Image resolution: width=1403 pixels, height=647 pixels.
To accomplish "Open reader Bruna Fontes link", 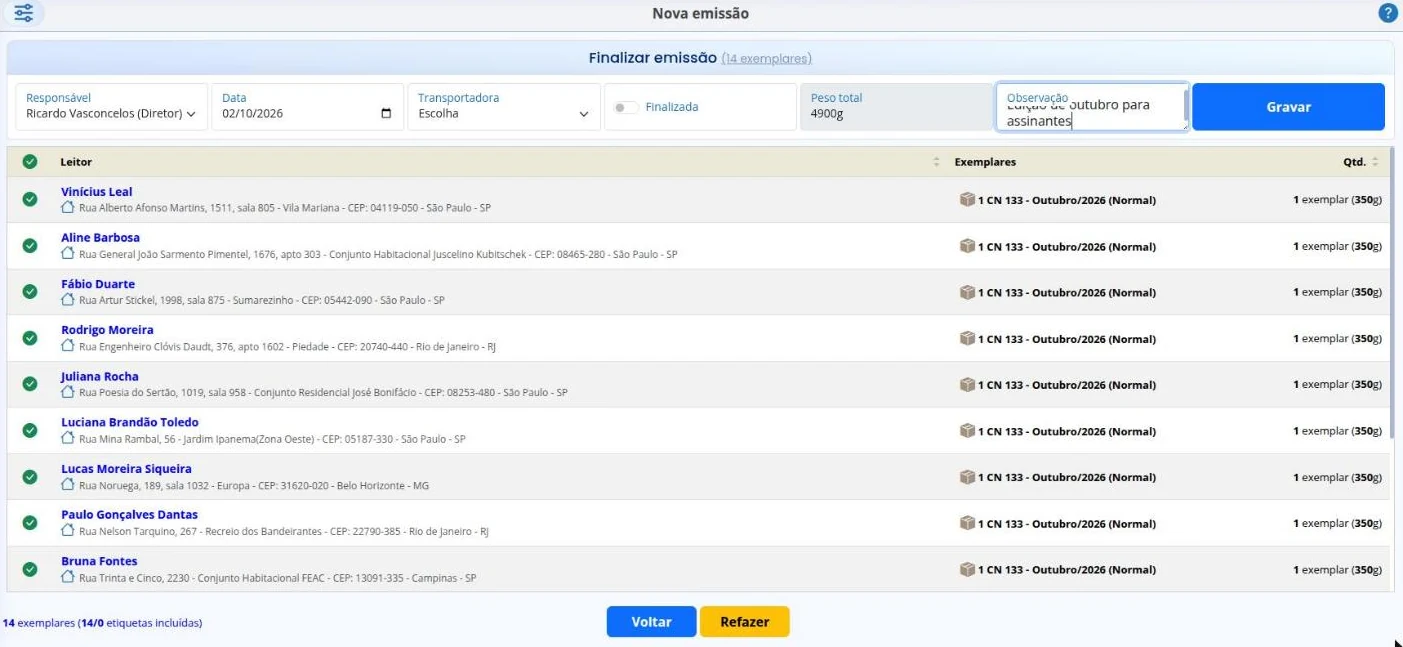I will click(x=99, y=561).
